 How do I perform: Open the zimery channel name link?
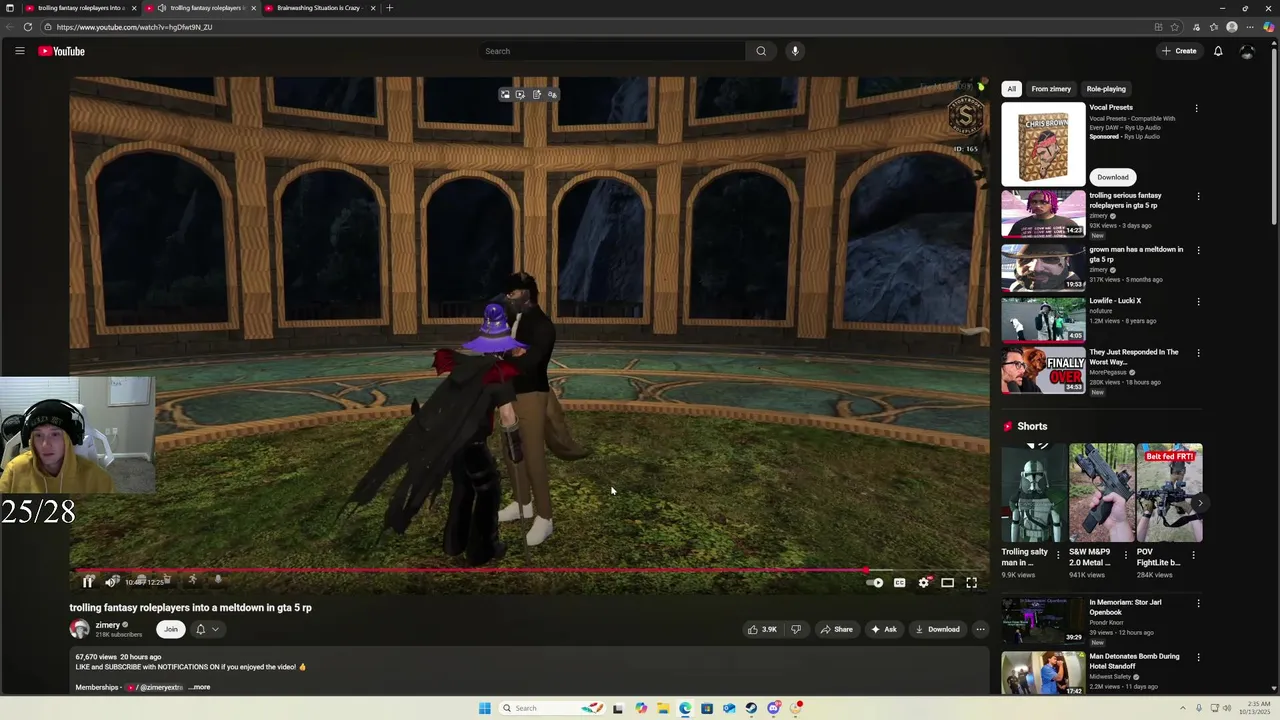click(x=107, y=625)
